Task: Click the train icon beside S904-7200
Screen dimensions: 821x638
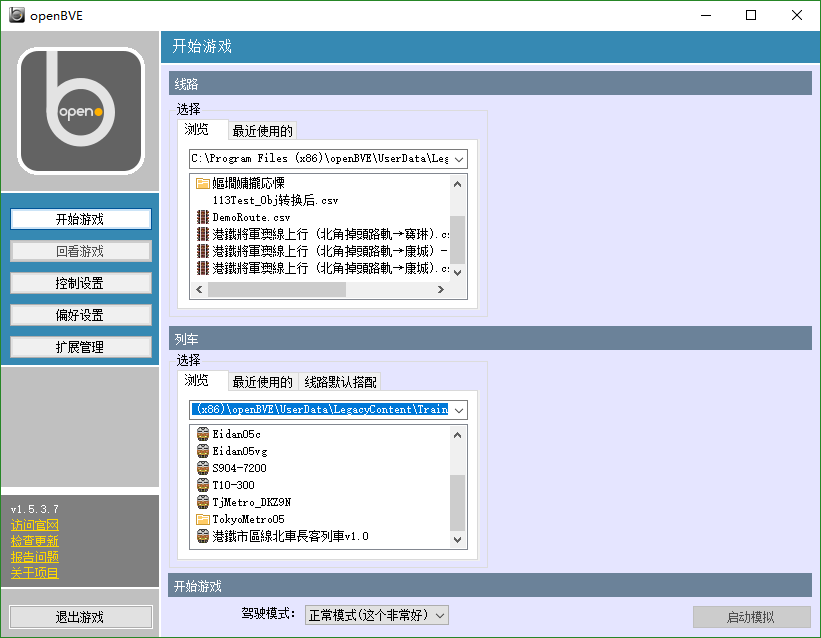Action: 203,468
